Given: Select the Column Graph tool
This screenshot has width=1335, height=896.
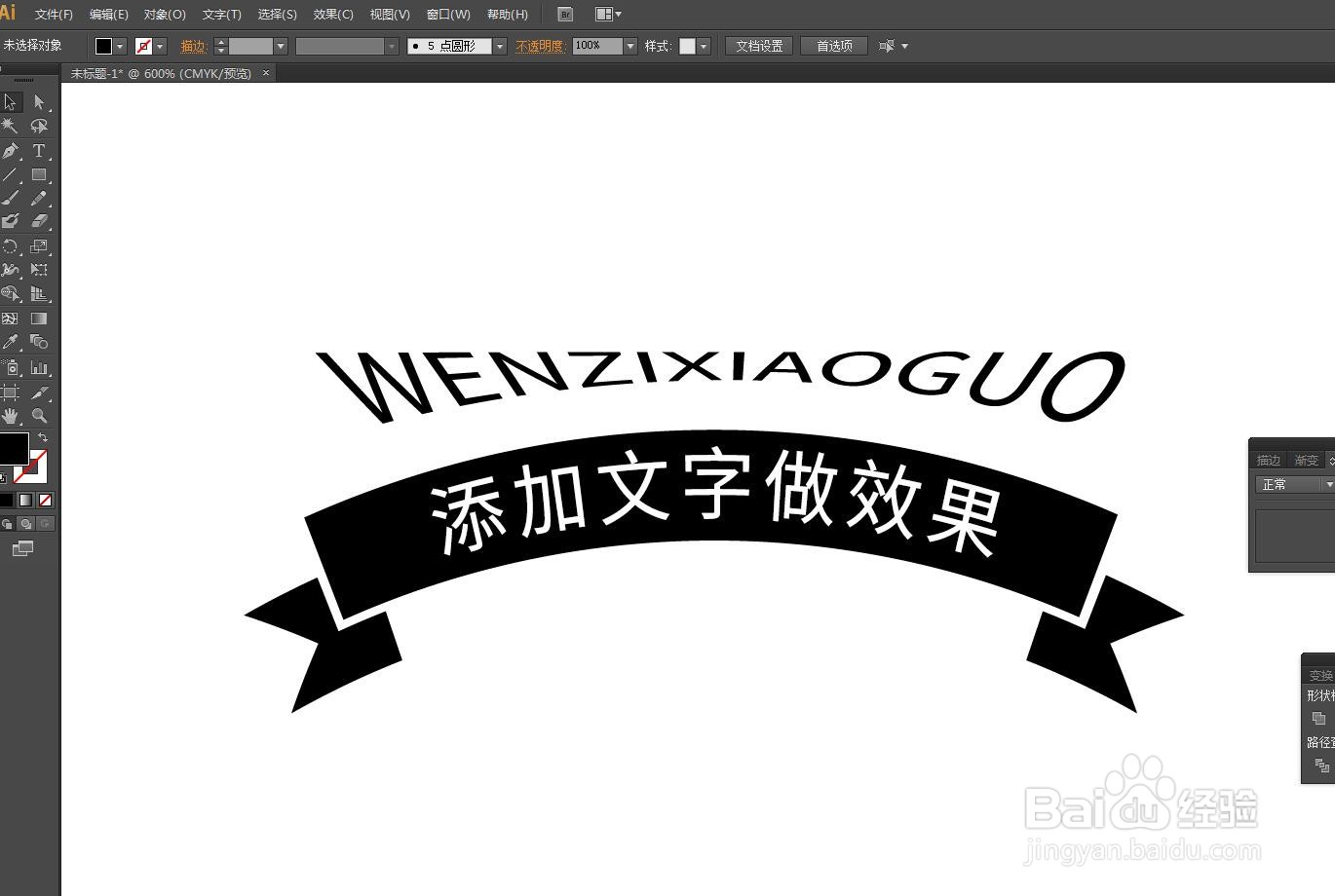Looking at the screenshot, I should click(39, 367).
